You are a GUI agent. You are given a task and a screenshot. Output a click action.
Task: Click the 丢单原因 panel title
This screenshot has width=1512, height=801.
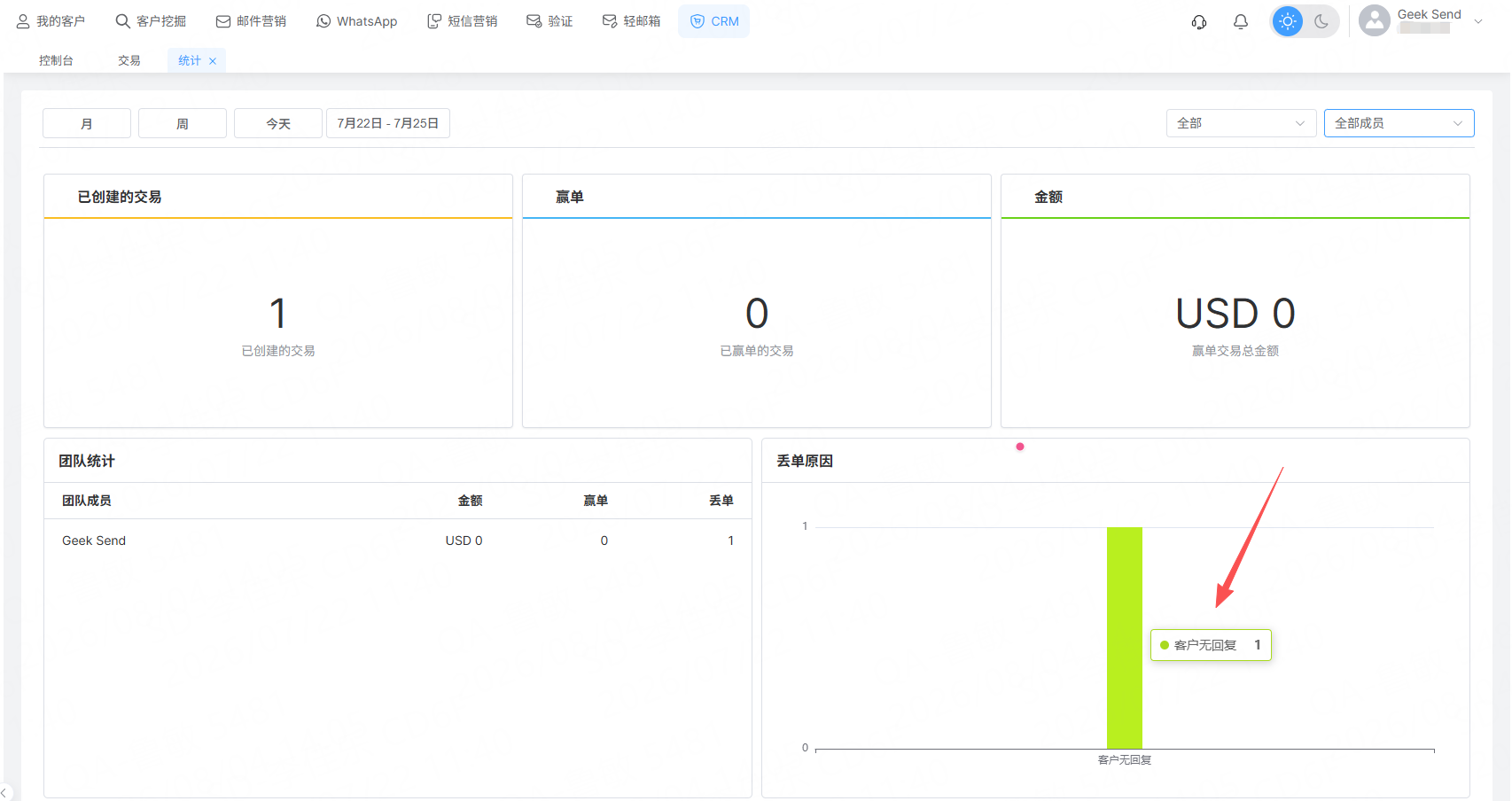(x=805, y=461)
